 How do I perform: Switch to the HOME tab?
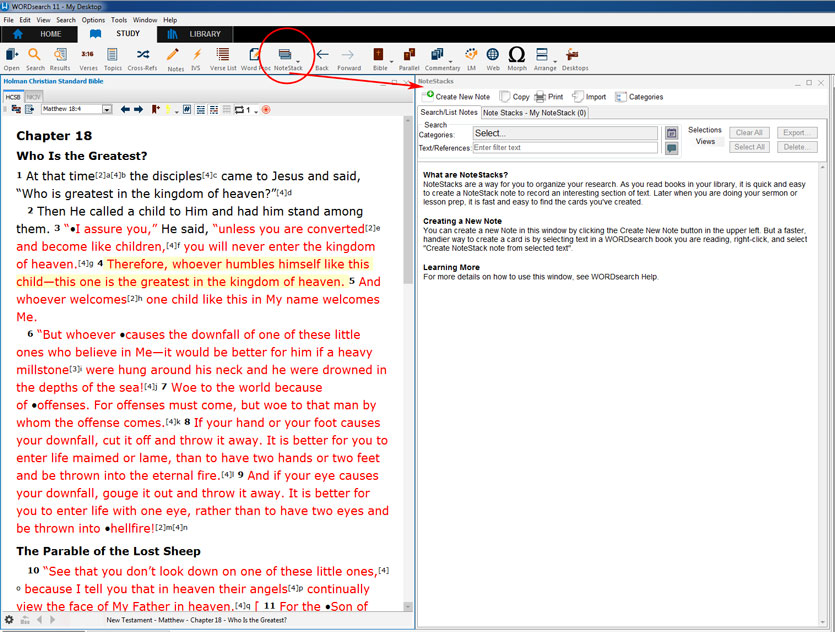38,34
